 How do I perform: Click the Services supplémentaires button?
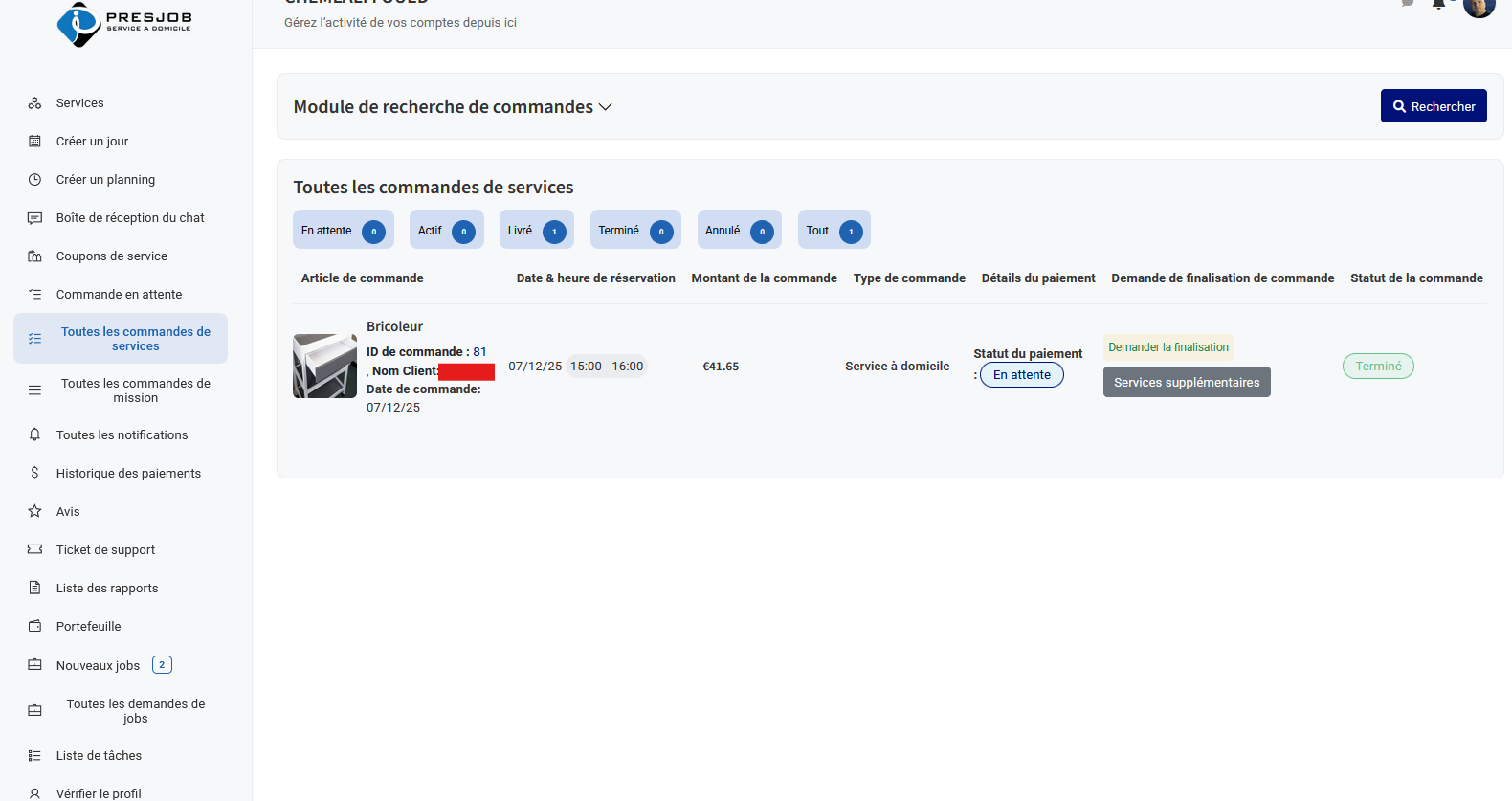(1187, 382)
